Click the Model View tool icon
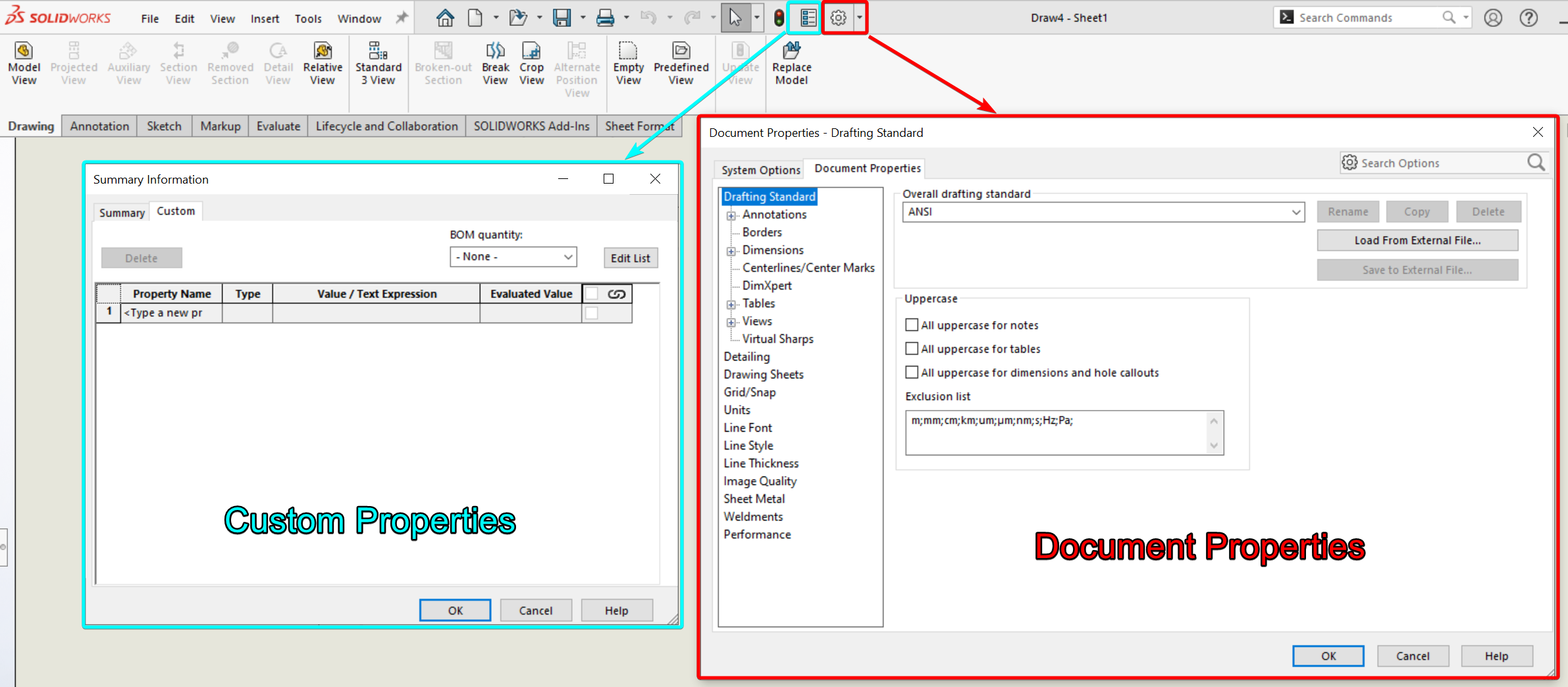Image resolution: width=1568 pixels, height=687 pixels. click(x=24, y=51)
